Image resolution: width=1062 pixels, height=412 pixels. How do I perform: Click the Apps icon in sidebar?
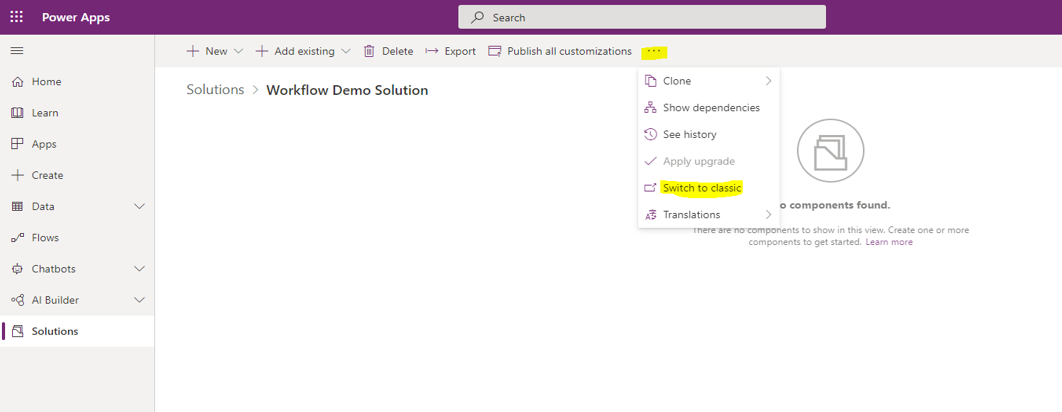[18, 144]
